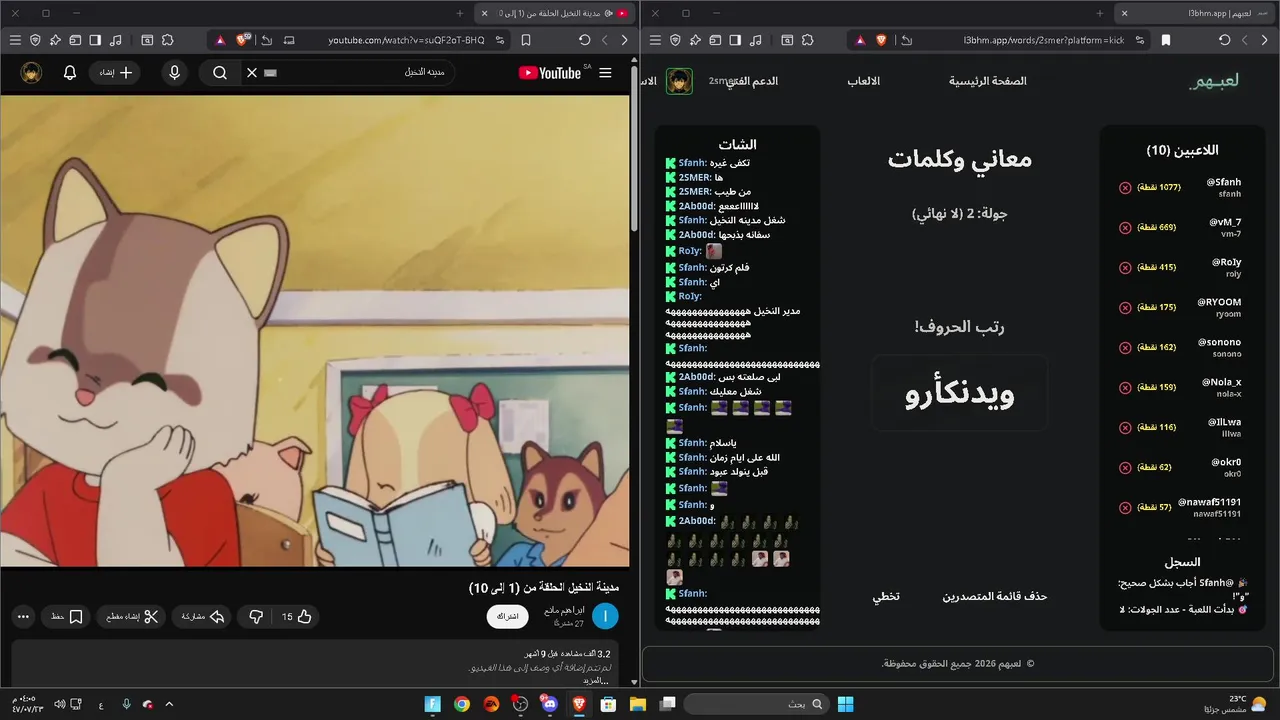Go to الصفحة الرئيسية nav item
Viewport: 1280px width, 720px height.
coord(988,81)
